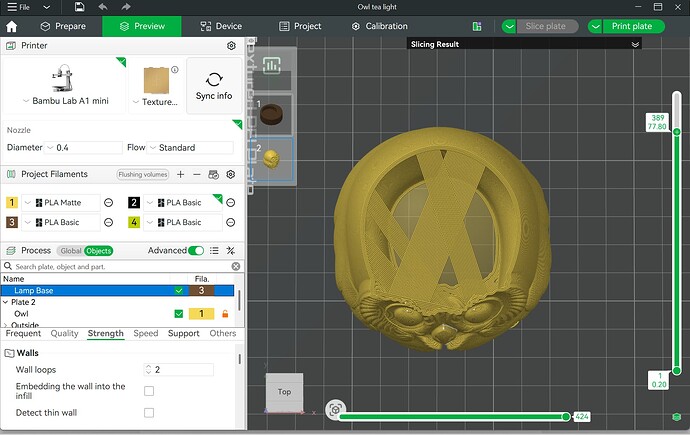This screenshot has width=690, height=435.
Task: Enable Detect thin wall checkbox
Action: click(149, 413)
